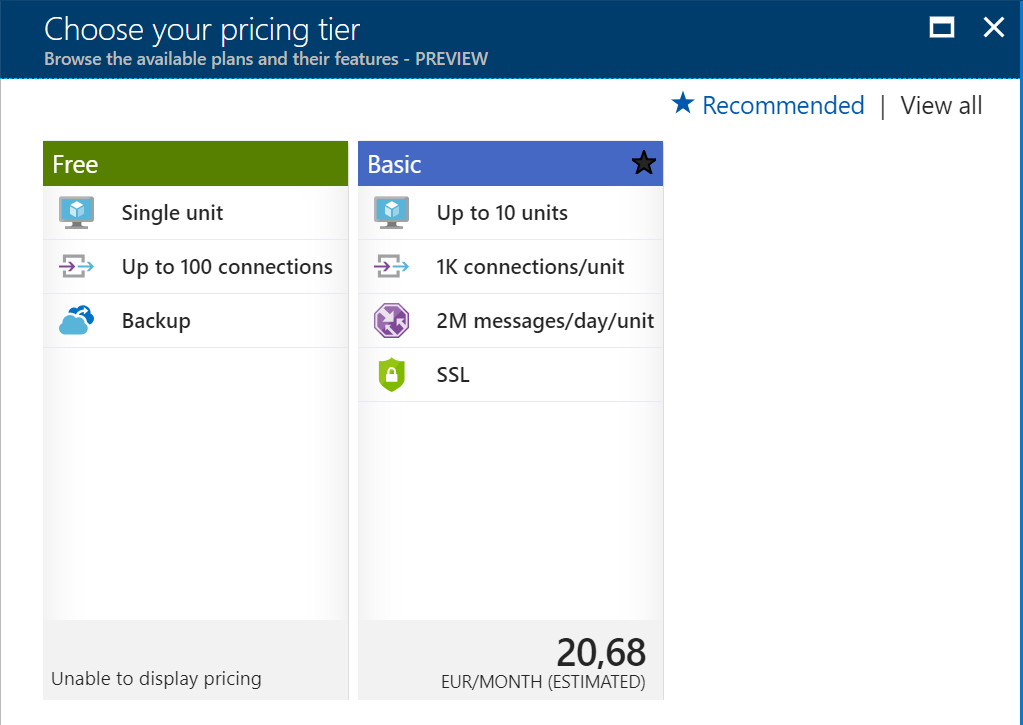This screenshot has height=725, width=1023.
Task: Click the star icon on the Basic tier header
Action: [x=643, y=163]
